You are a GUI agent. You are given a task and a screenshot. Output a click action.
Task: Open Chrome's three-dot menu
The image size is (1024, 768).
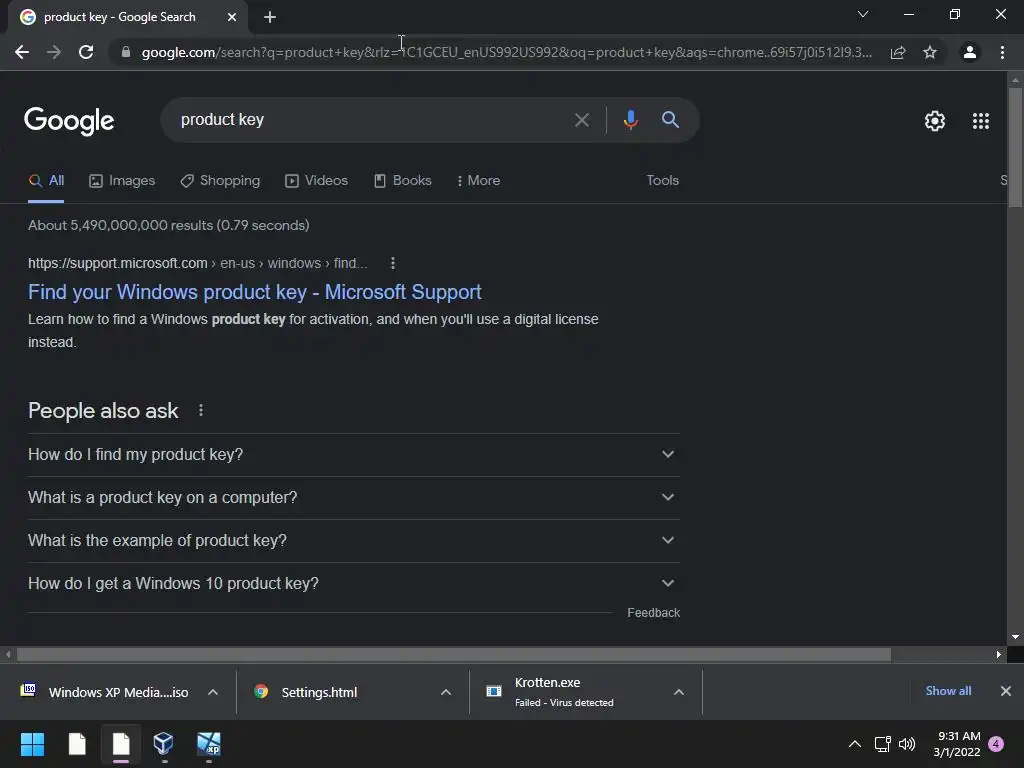(x=1002, y=52)
